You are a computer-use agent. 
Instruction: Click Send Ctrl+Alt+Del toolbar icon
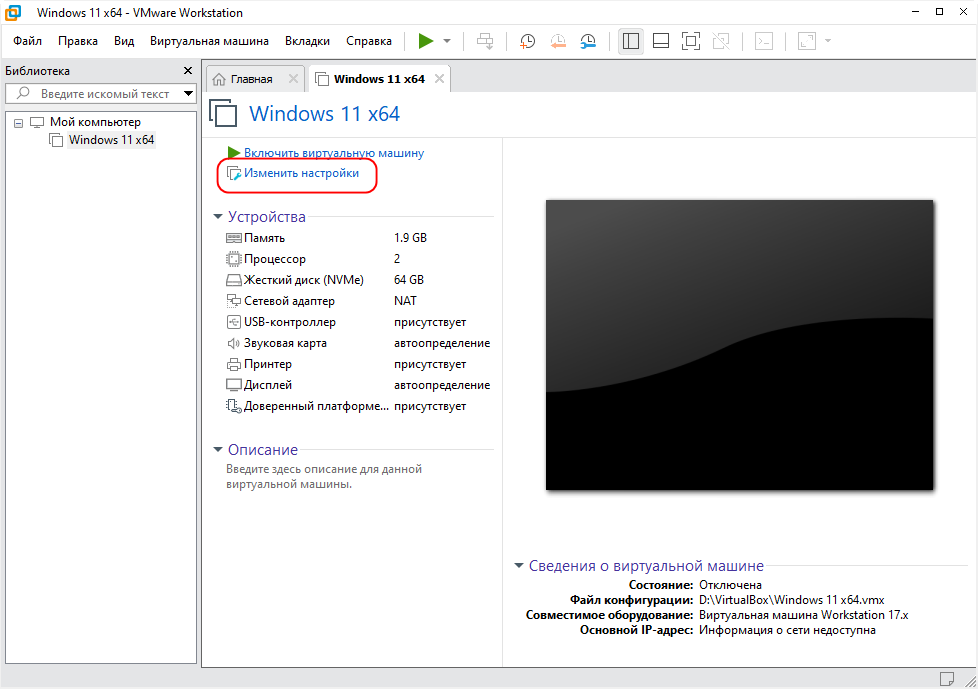point(485,41)
